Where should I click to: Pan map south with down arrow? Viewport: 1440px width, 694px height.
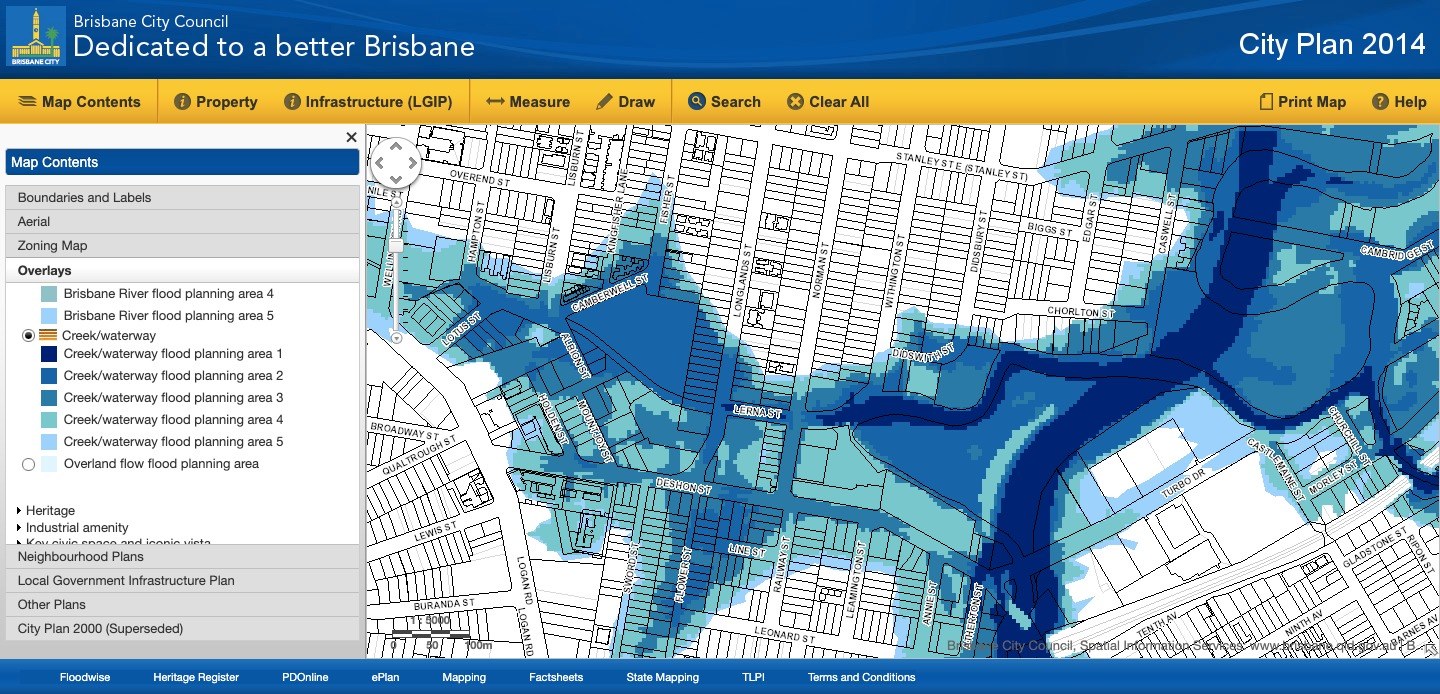[396, 180]
